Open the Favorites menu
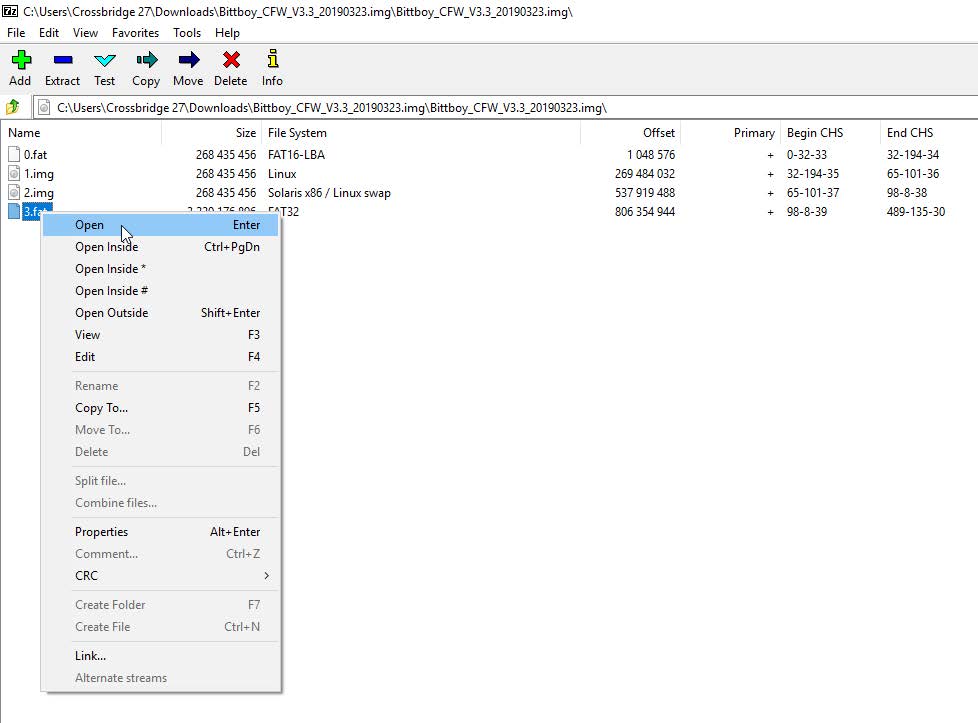The image size is (978, 723). click(135, 32)
